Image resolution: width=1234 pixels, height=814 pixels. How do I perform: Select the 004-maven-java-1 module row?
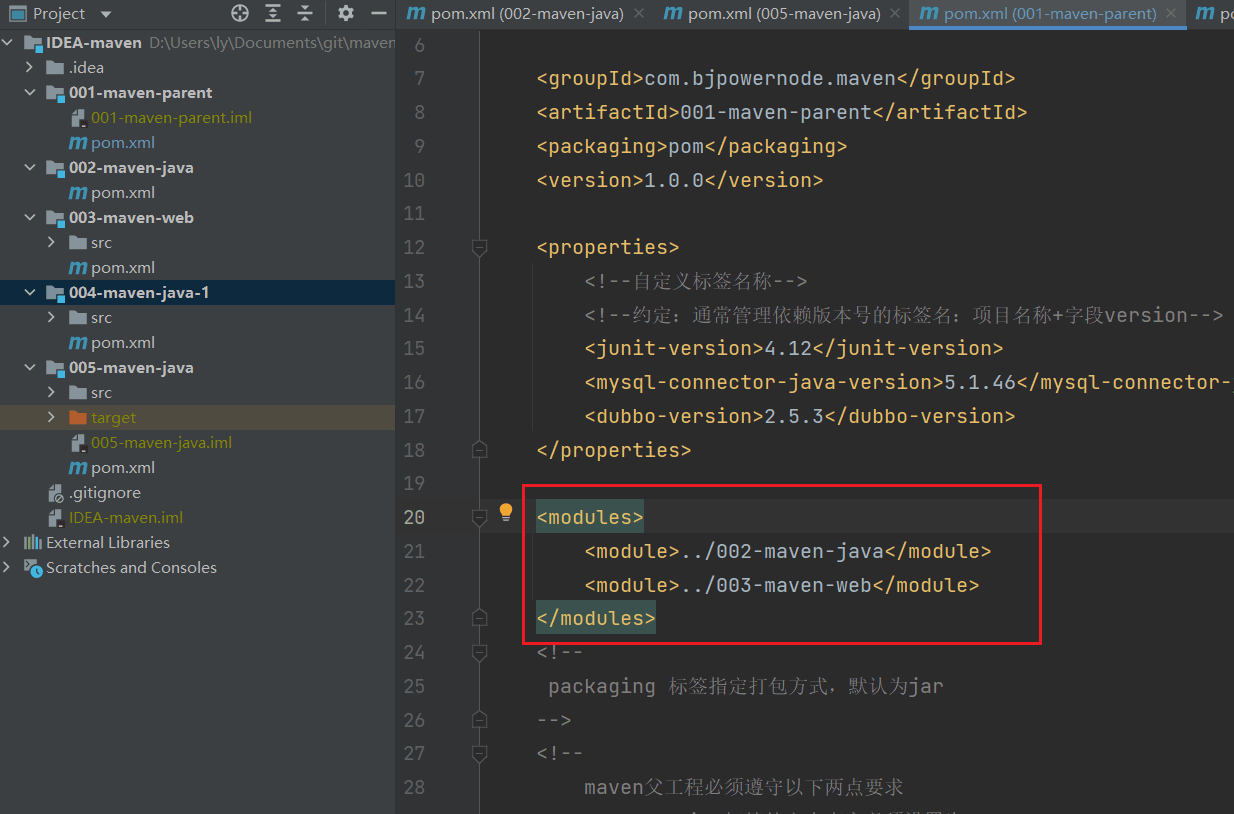(x=197, y=293)
